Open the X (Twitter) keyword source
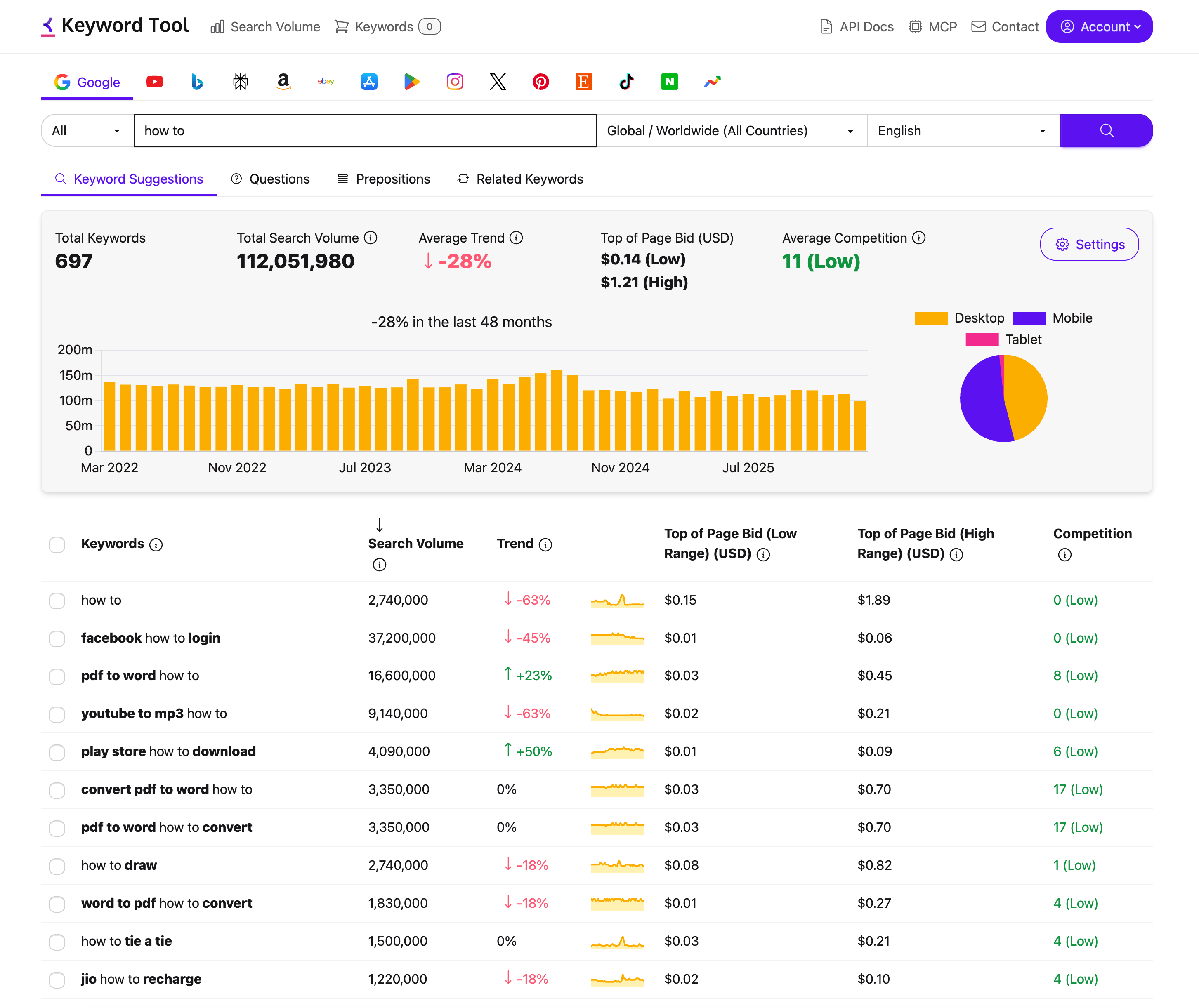 tap(498, 82)
